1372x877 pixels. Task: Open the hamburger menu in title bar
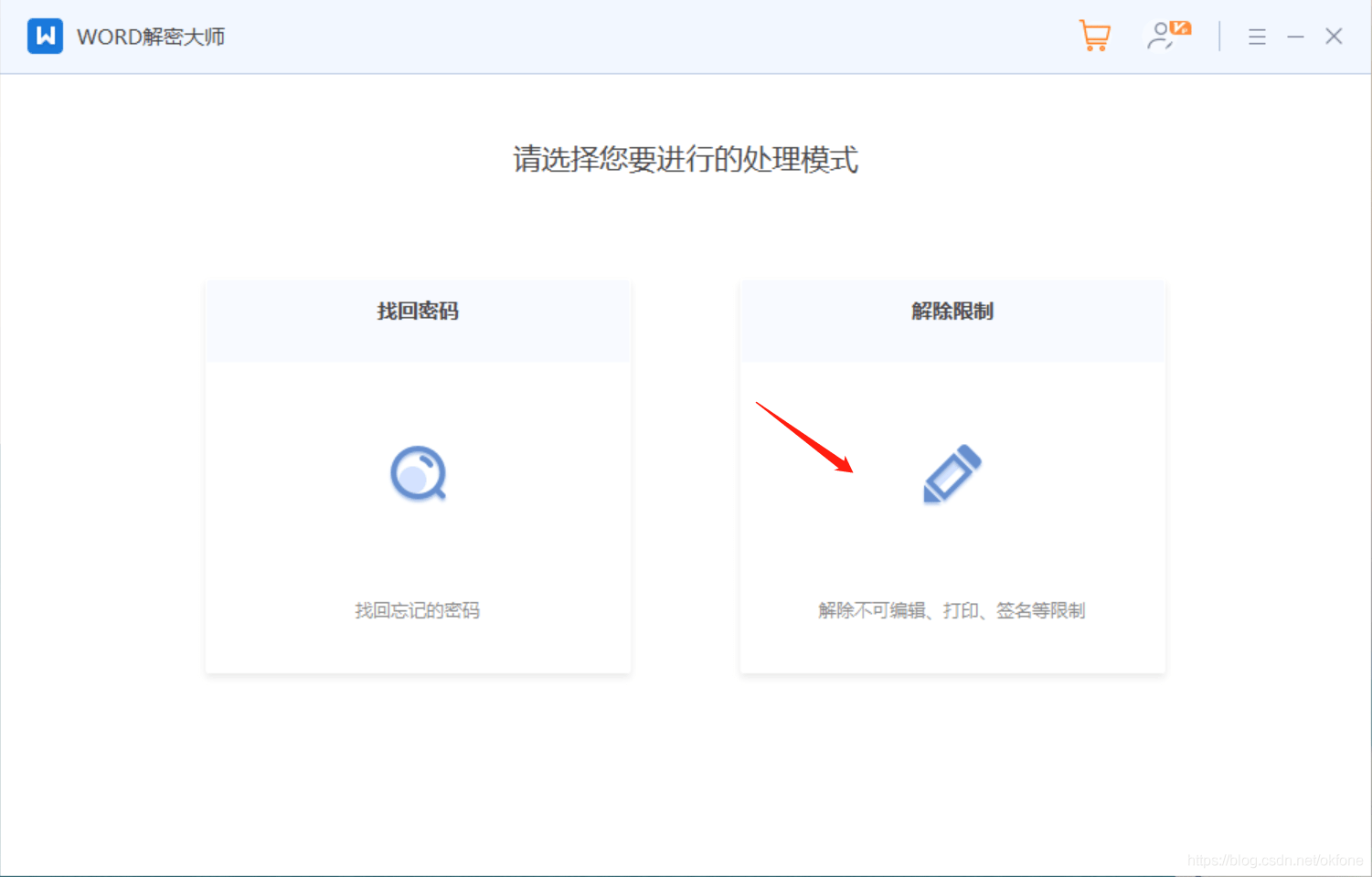coord(1257,37)
